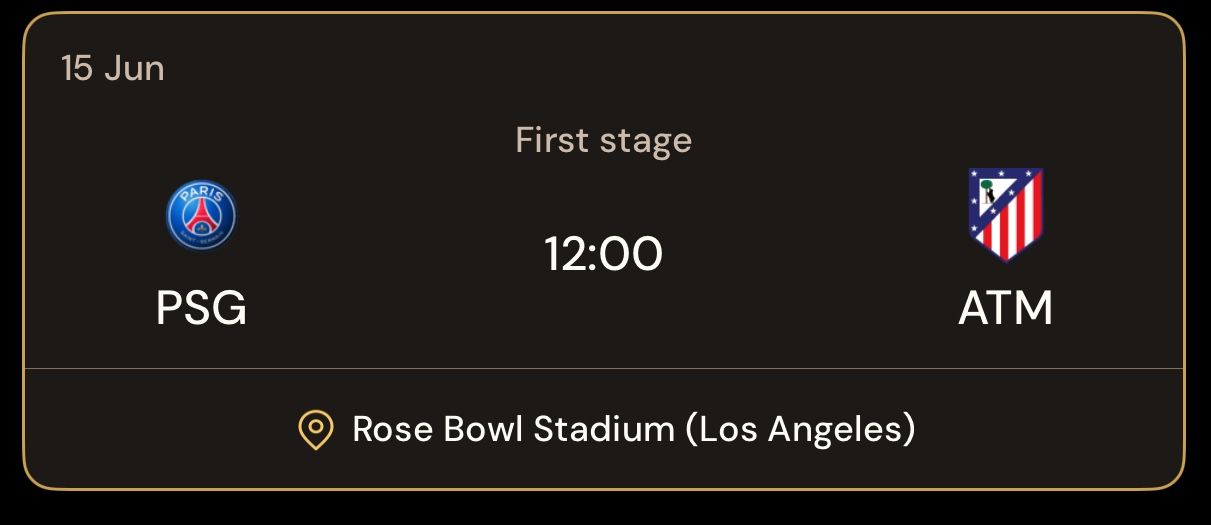Viewport: 1211px width, 525px height.
Task: Tap the word Stadium in venue row
Action: click(x=604, y=429)
